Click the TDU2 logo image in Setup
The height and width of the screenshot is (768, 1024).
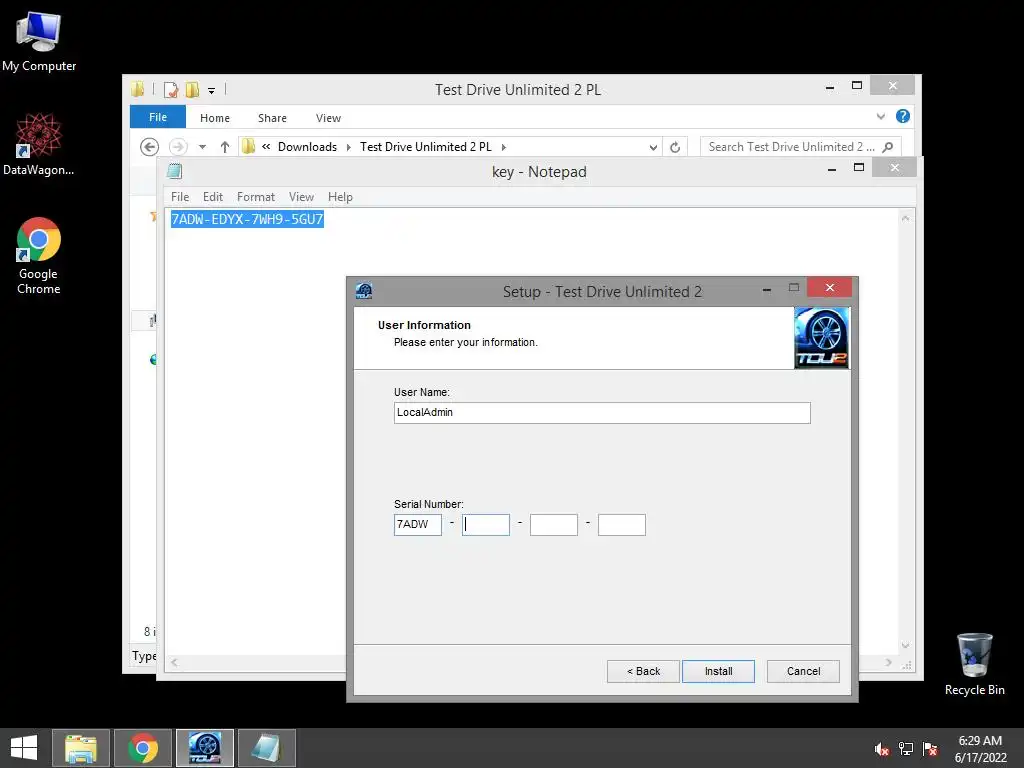[822, 338]
